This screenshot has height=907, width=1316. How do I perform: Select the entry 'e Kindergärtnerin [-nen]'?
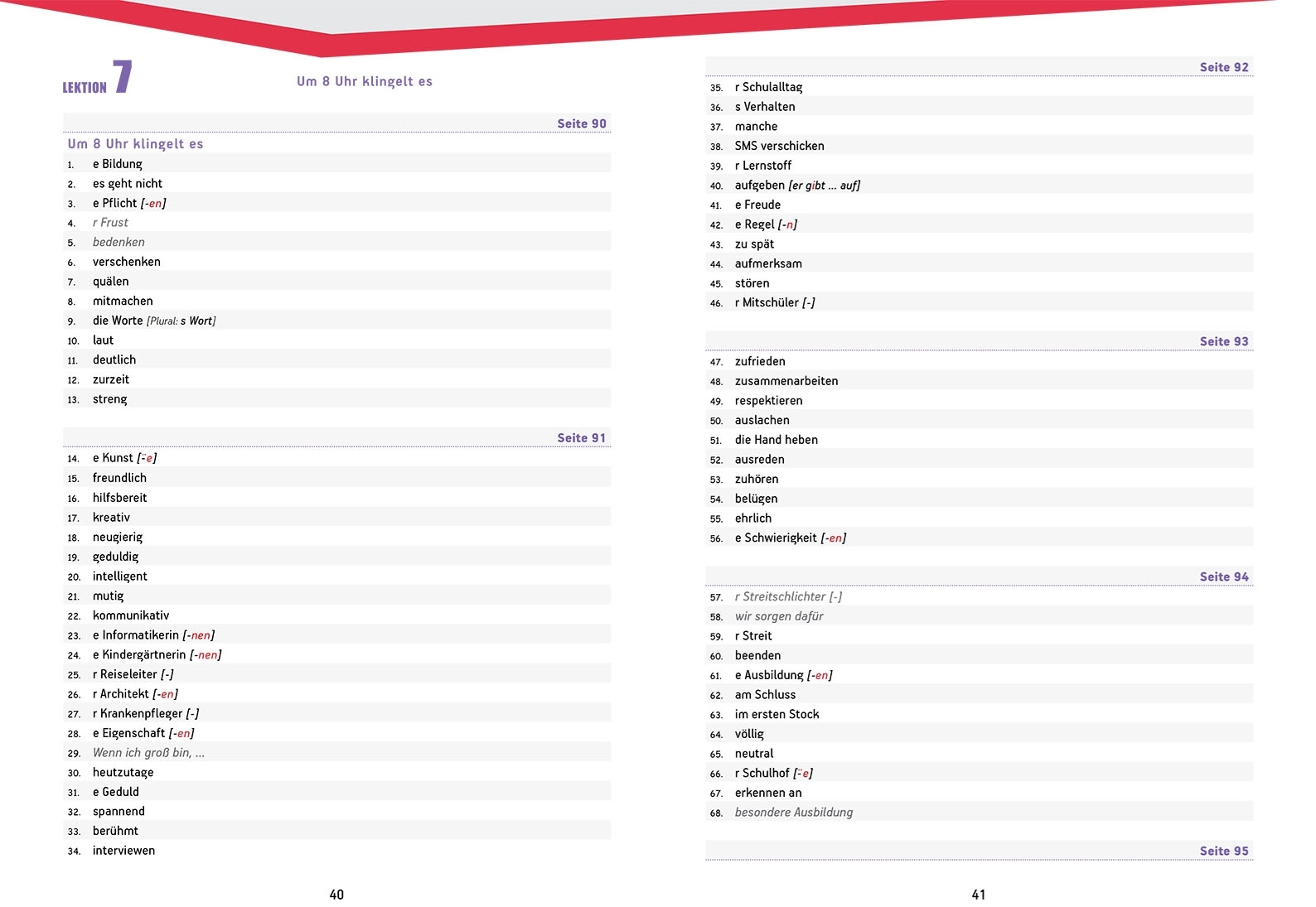pos(157,655)
